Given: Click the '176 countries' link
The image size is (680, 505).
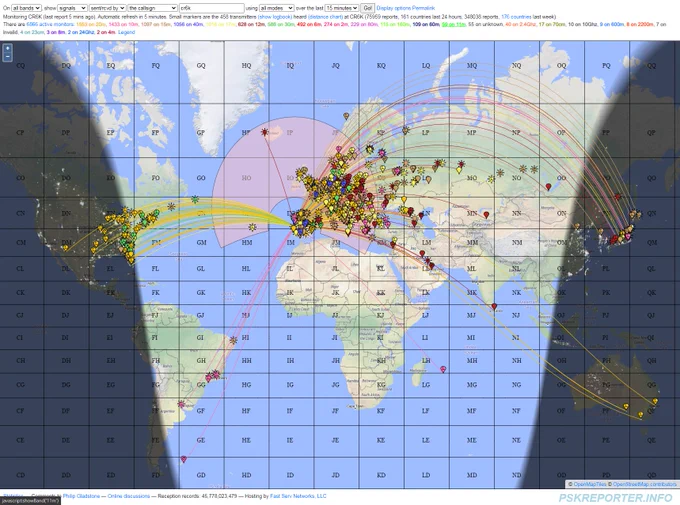Looking at the screenshot, I should click(x=516, y=16).
